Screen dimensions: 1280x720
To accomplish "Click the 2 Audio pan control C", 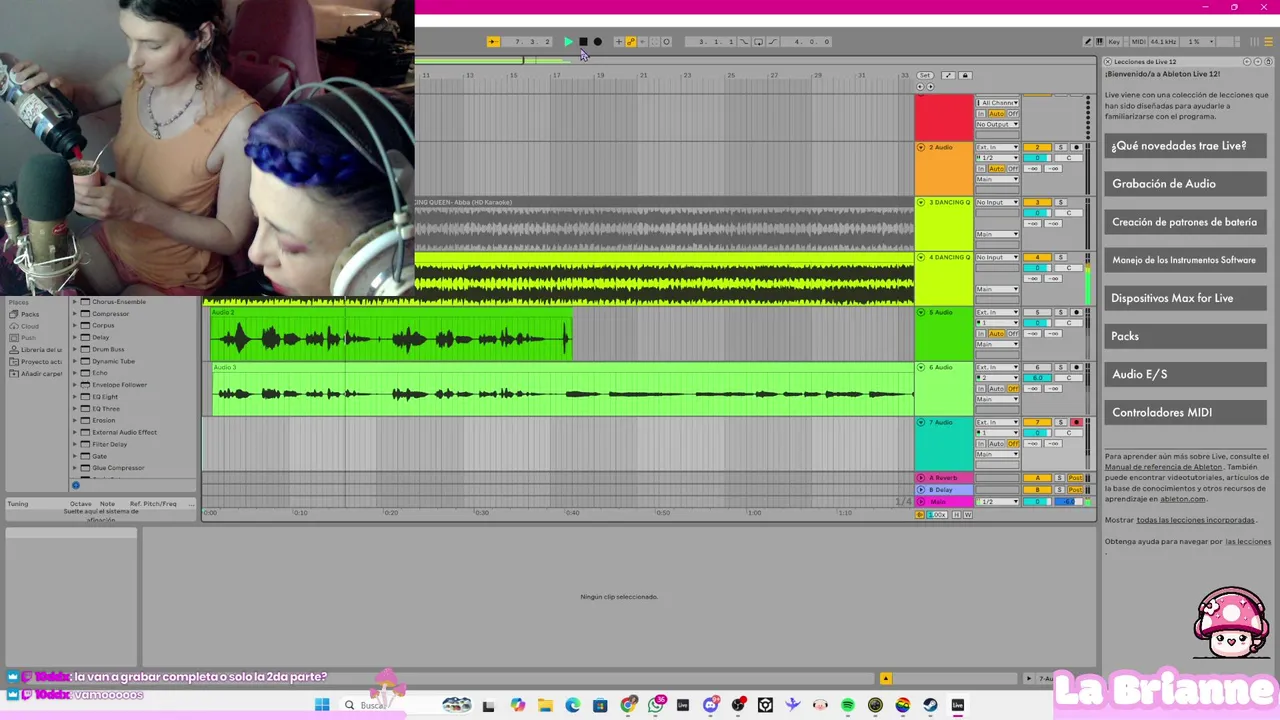I will click(1068, 158).
